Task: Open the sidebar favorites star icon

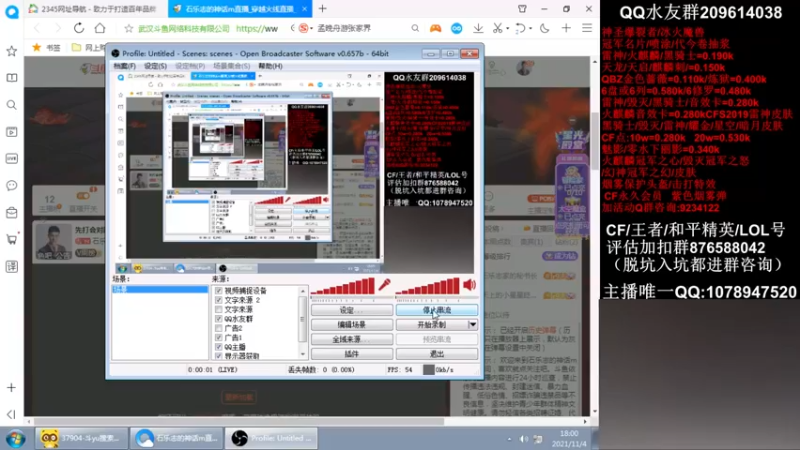Action: pyautogui.click(x=11, y=51)
